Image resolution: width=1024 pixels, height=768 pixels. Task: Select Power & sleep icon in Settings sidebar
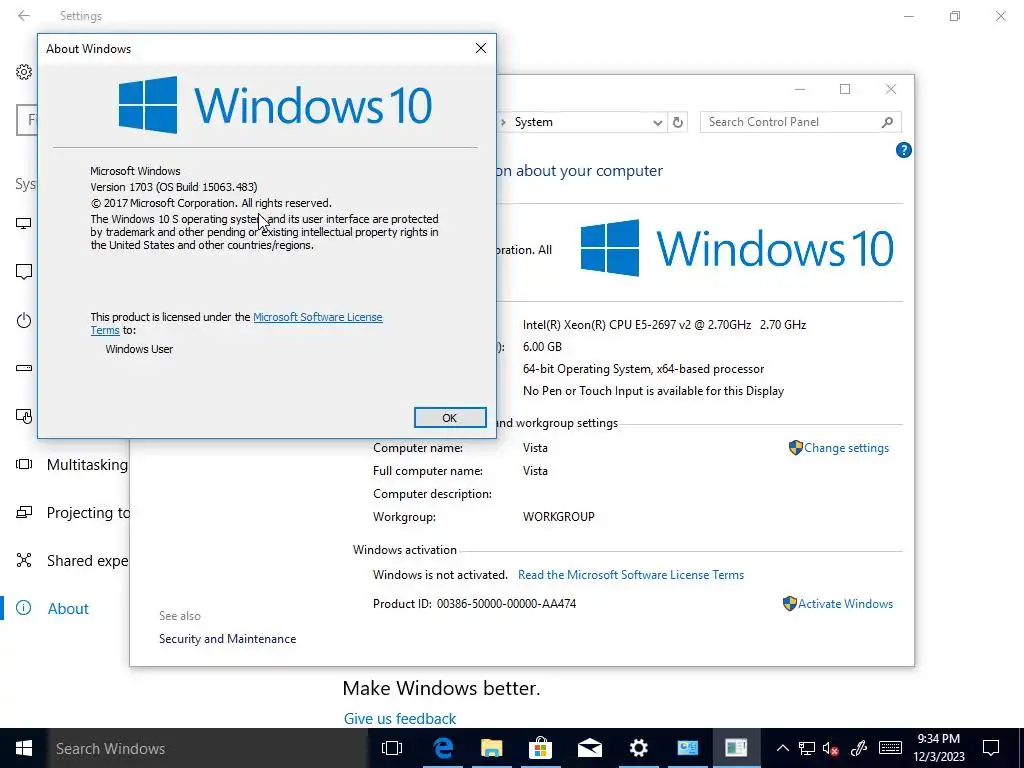tap(24, 320)
